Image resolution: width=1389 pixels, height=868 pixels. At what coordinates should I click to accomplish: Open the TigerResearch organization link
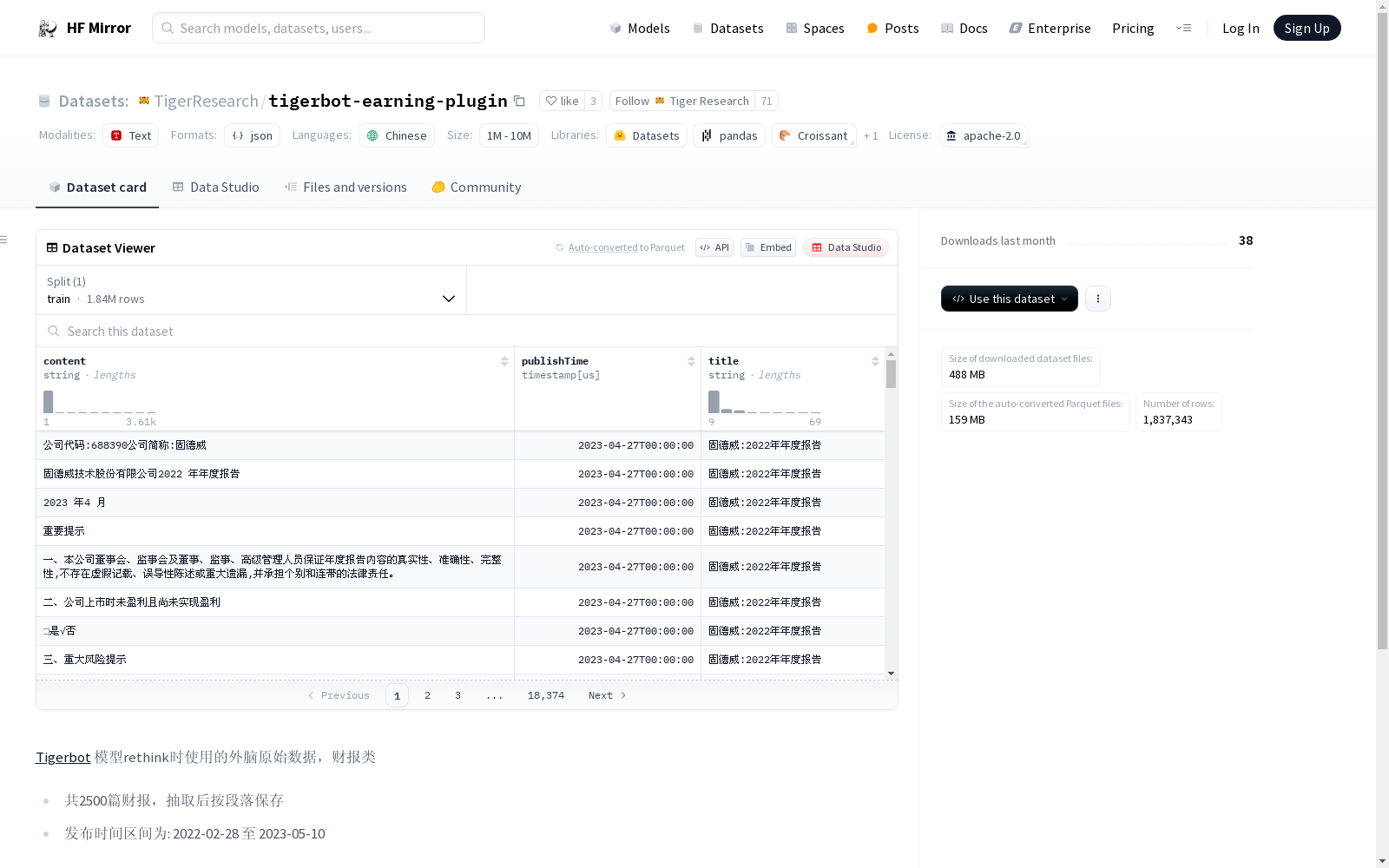pos(206,101)
